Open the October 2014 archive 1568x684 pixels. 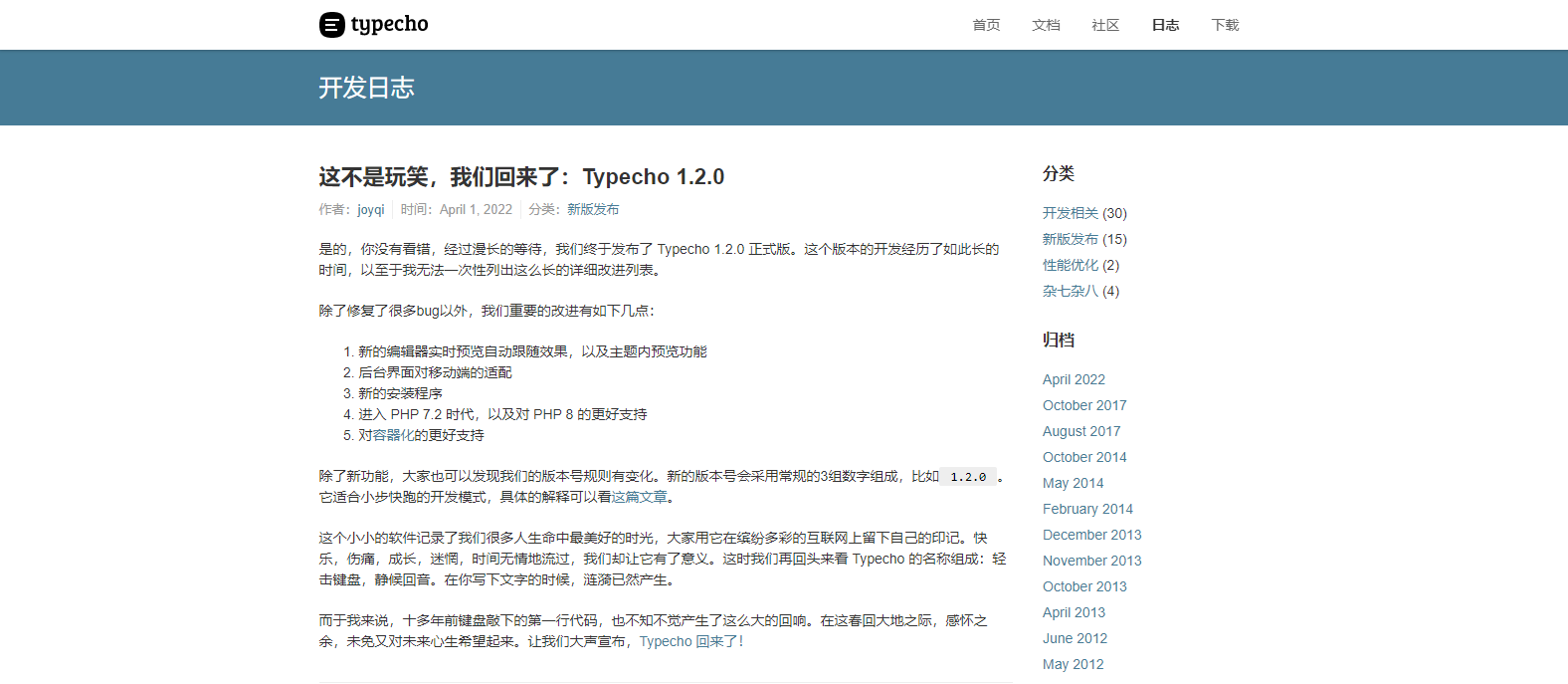tap(1084, 457)
